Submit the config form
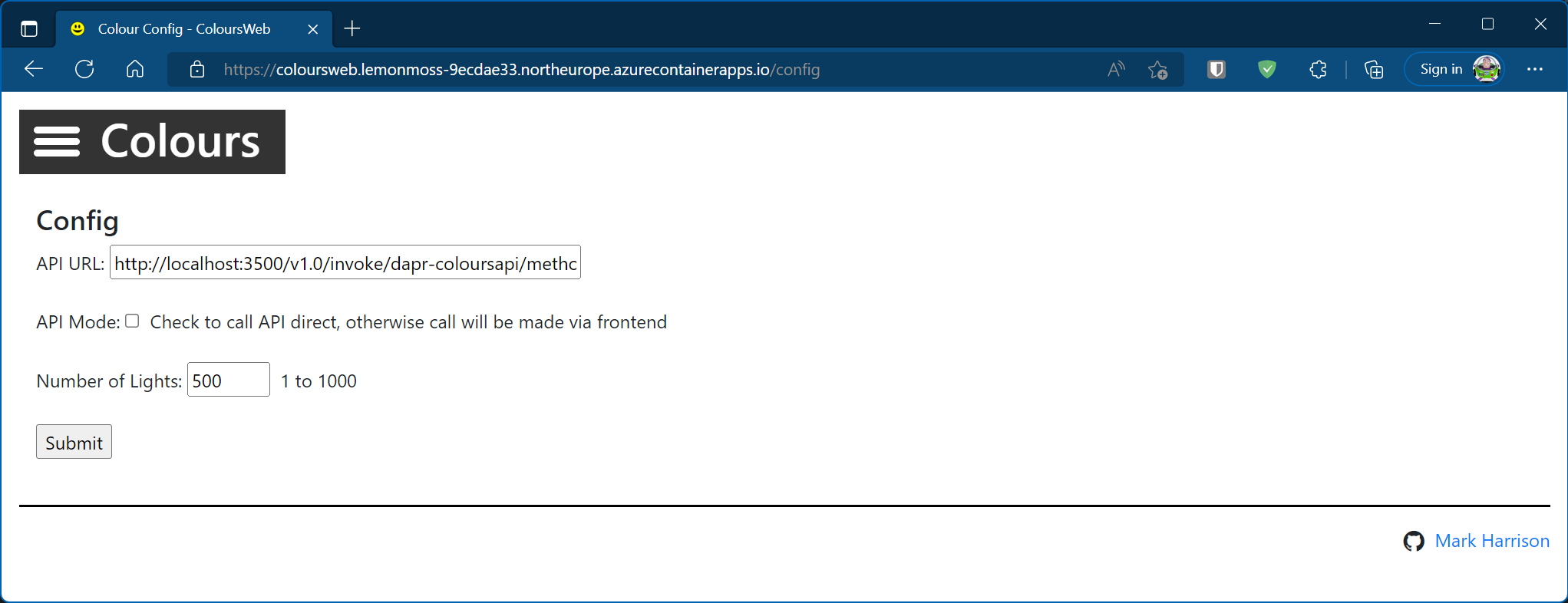This screenshot has width=1568, height=603. coord(74,442)
